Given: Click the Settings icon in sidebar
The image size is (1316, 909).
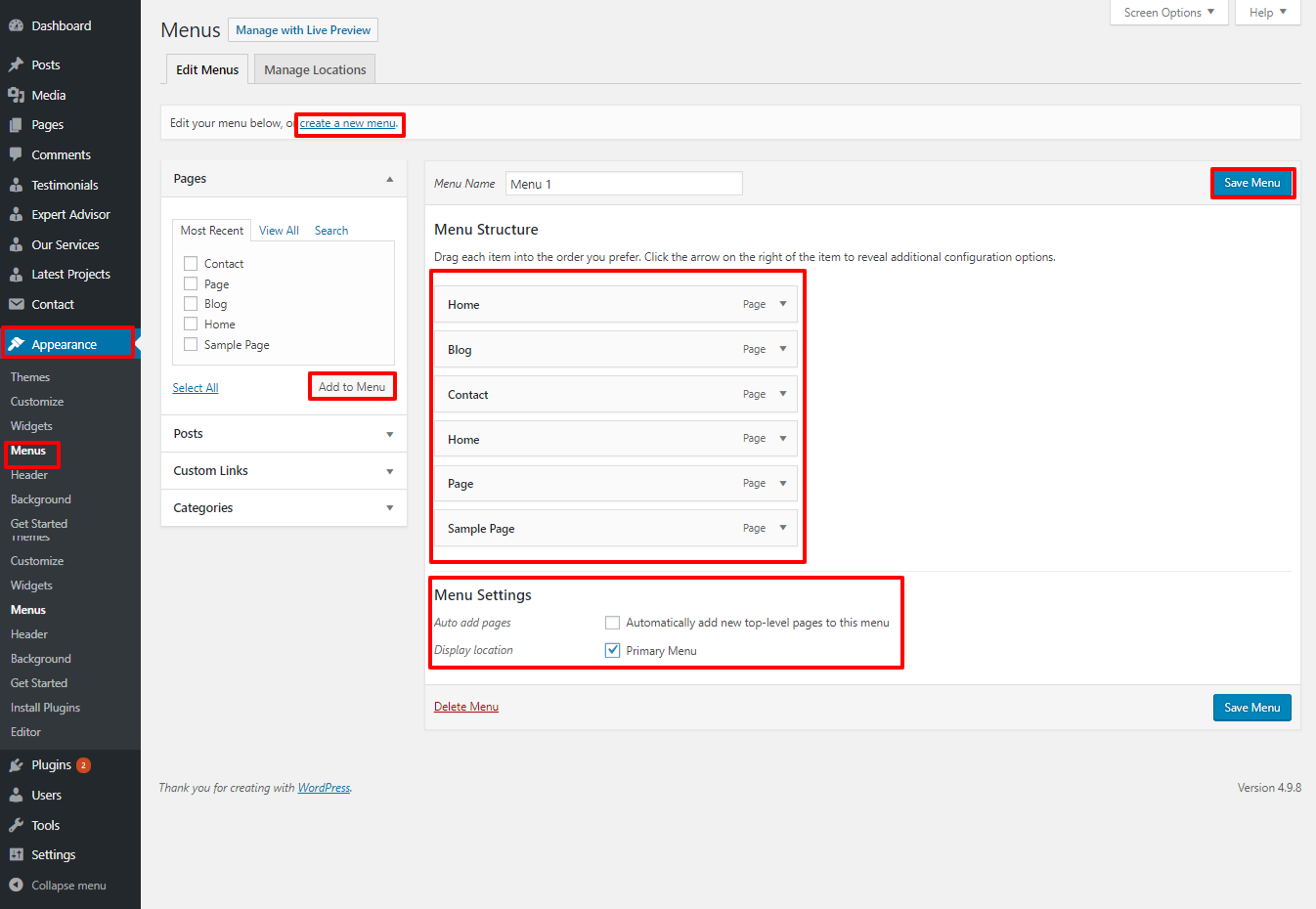Looking at the screenshot, I should pos(16,855).
